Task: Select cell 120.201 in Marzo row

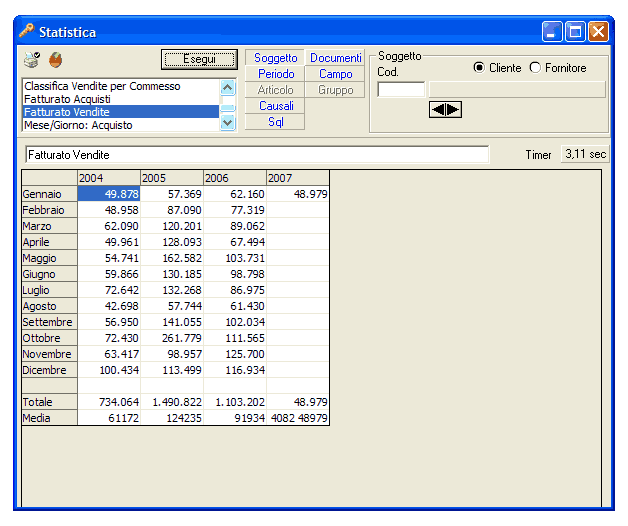Action: coord(172,226)
